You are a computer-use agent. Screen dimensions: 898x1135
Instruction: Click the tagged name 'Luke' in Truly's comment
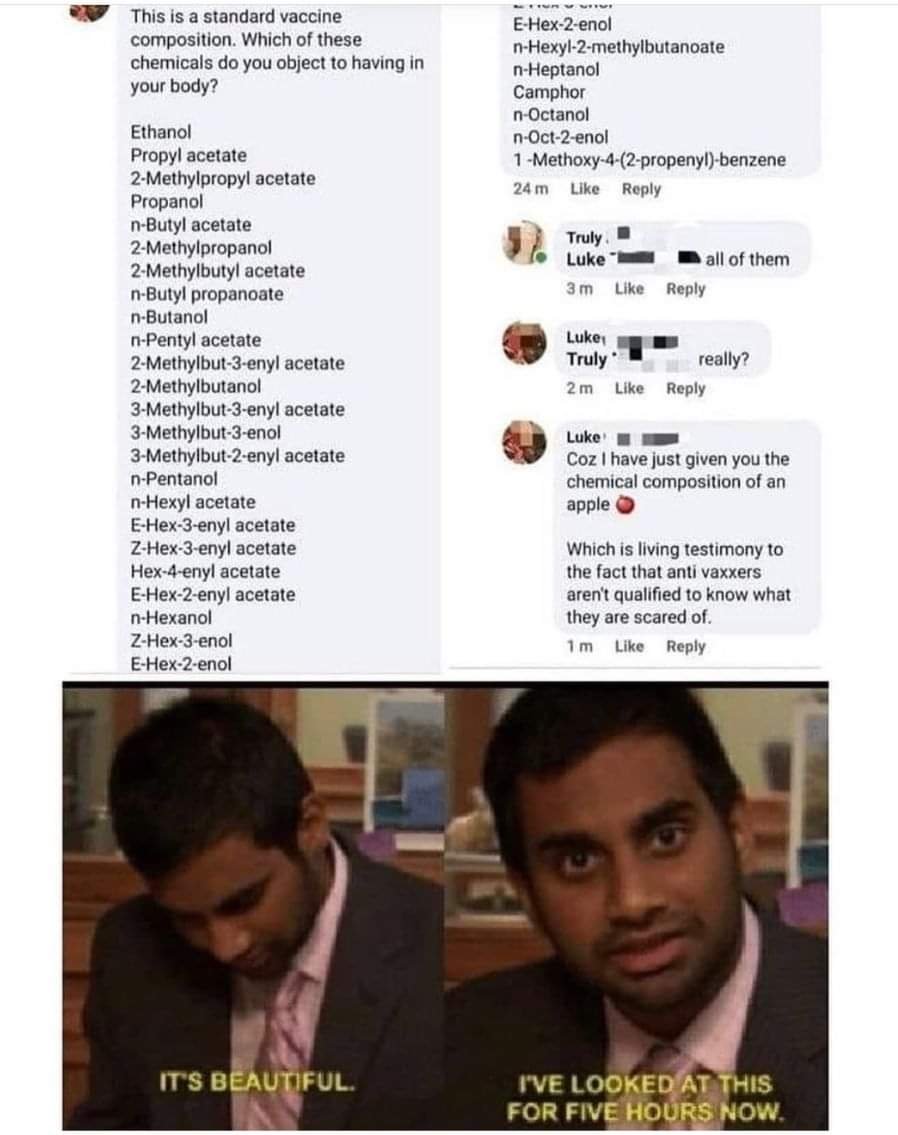[x=585, y=259]
